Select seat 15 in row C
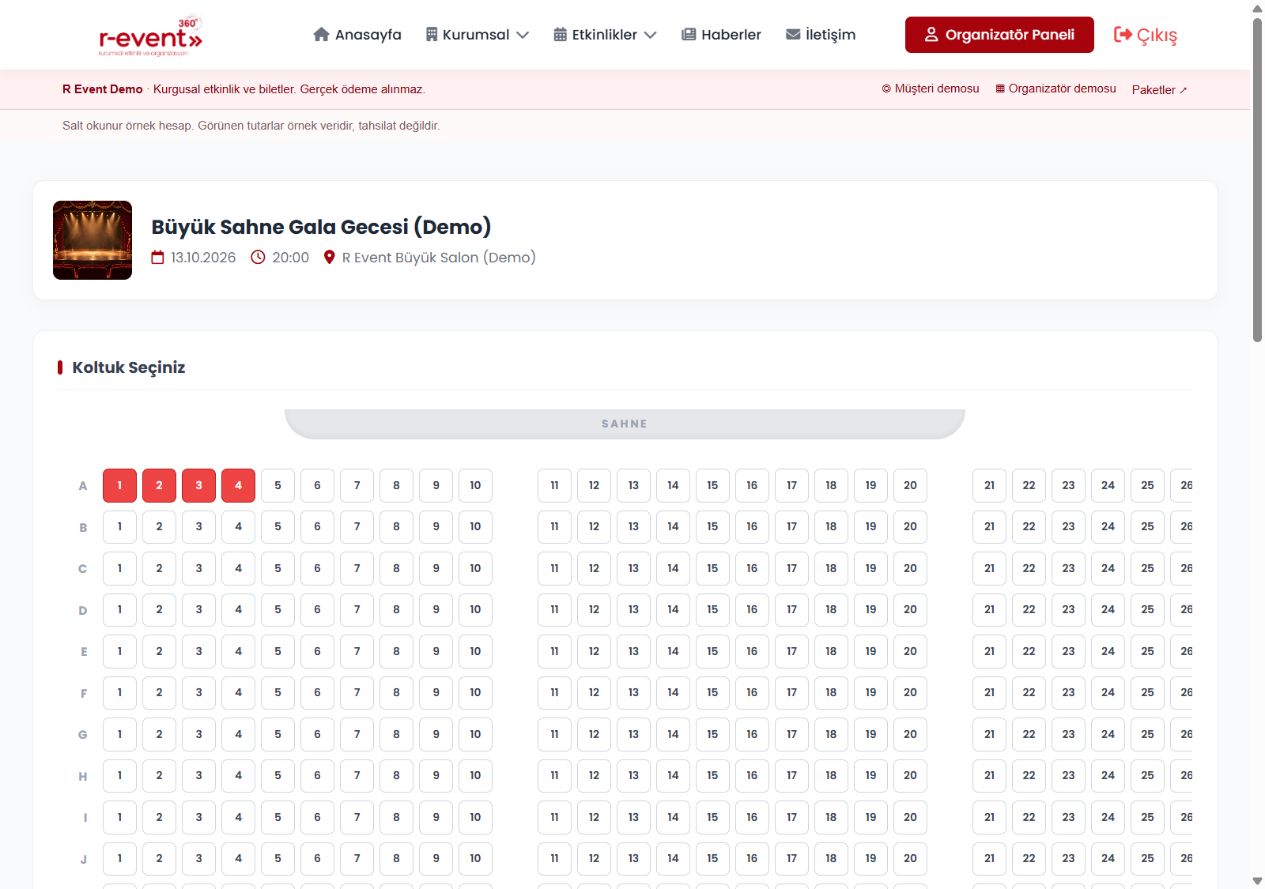This screenshot has width=1265, height=889. click(x=712, y=569)
